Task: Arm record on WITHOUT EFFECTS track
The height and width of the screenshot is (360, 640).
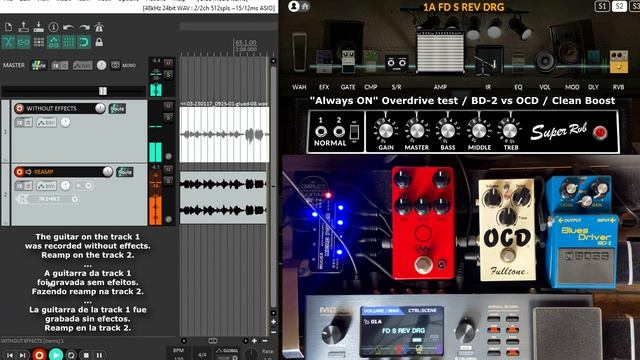Action: pos(19,109)
